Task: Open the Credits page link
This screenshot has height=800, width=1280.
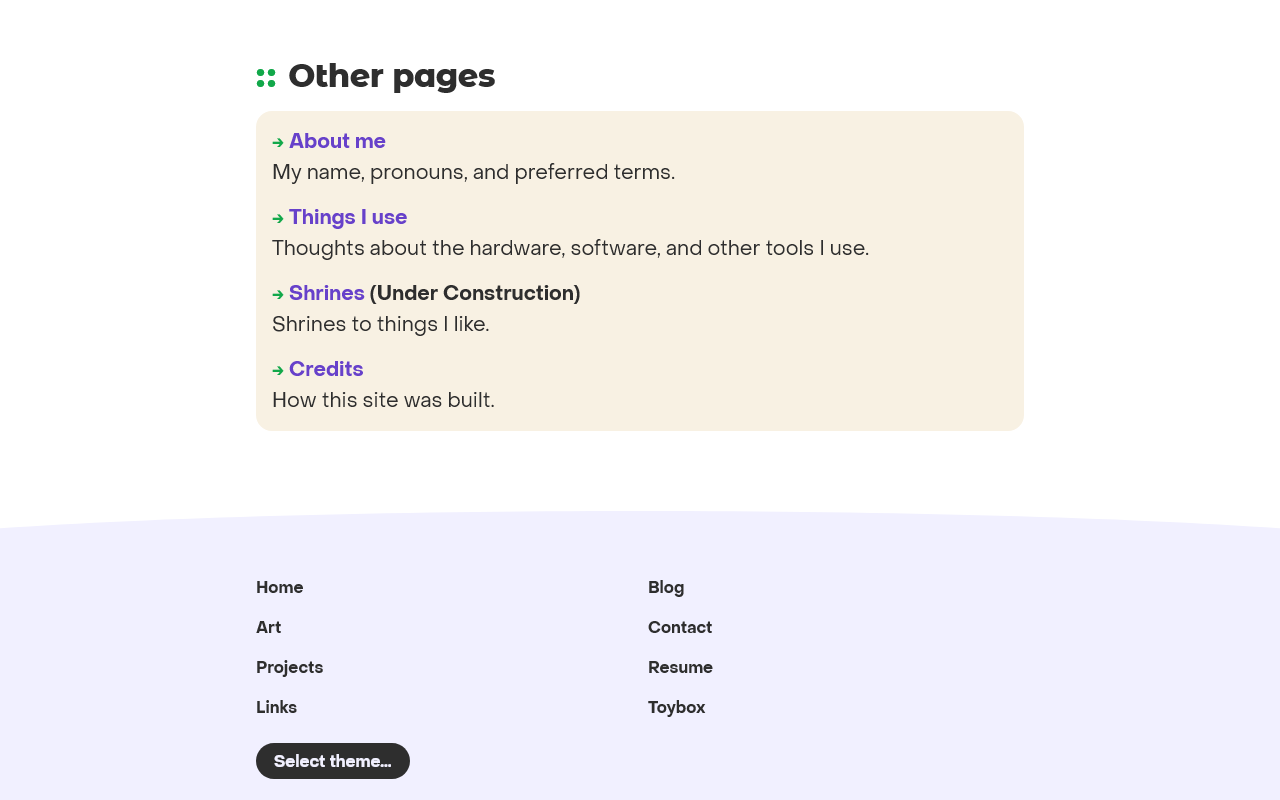Action: tap(326, 369)
